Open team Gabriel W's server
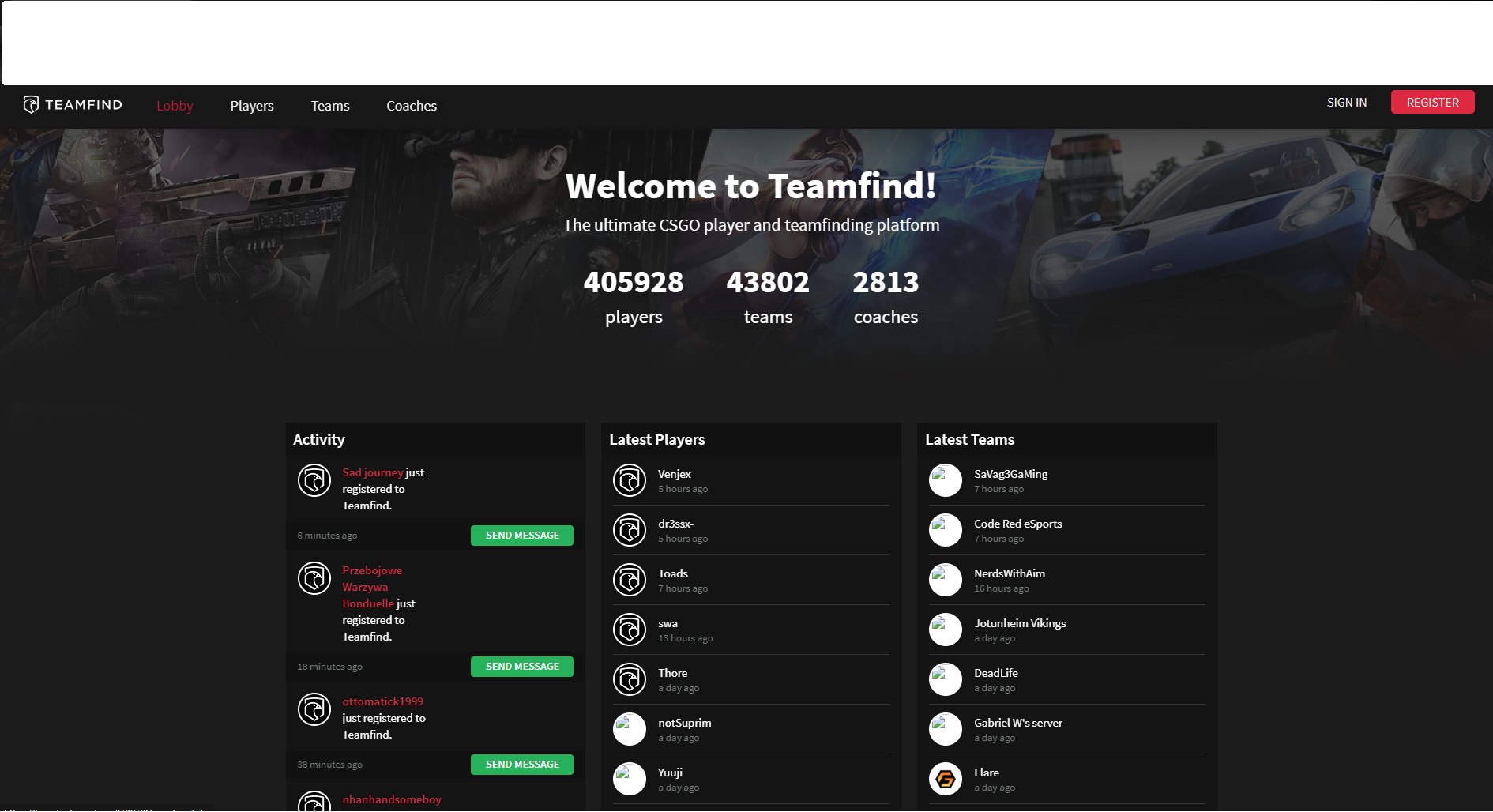 1018,723
